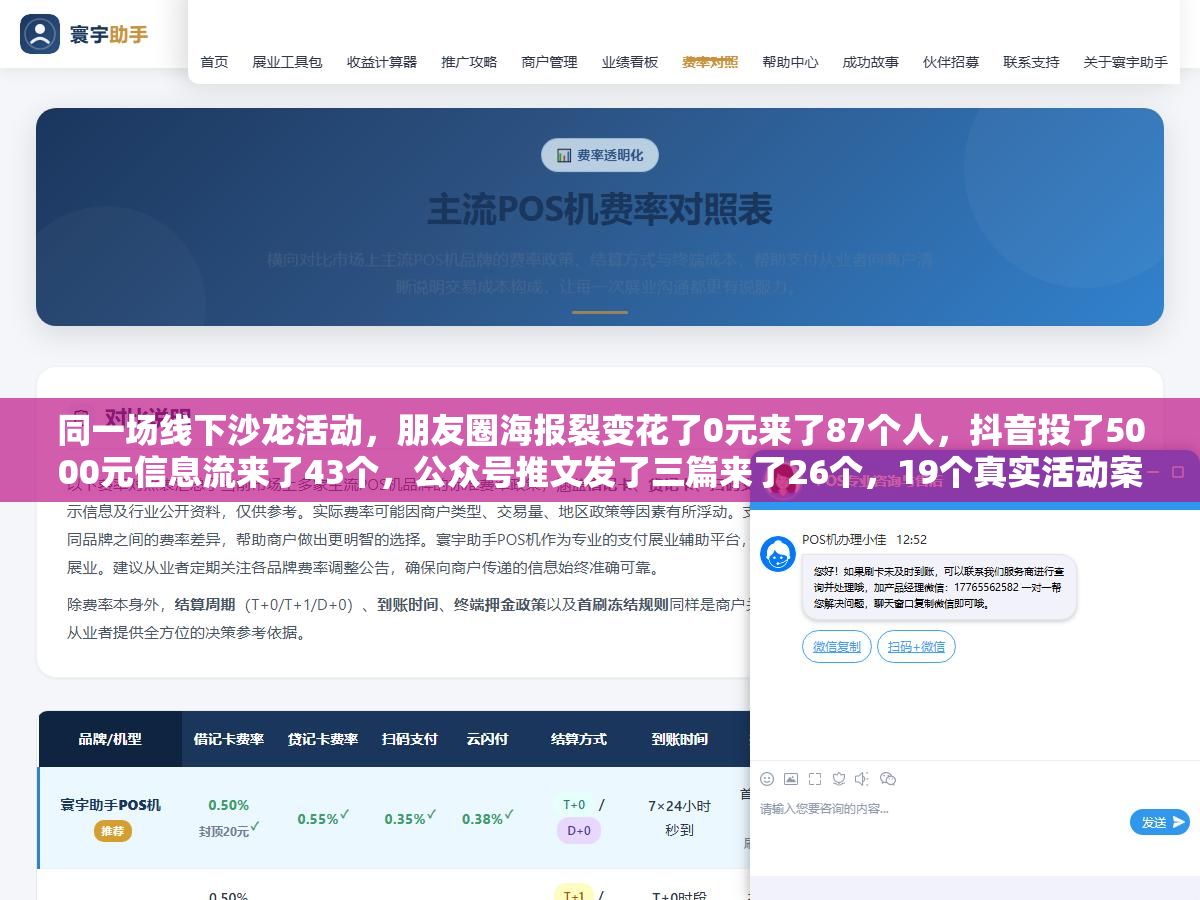
Task: Open 展业工具包 menu item
Action: click(x=287, y=62)
